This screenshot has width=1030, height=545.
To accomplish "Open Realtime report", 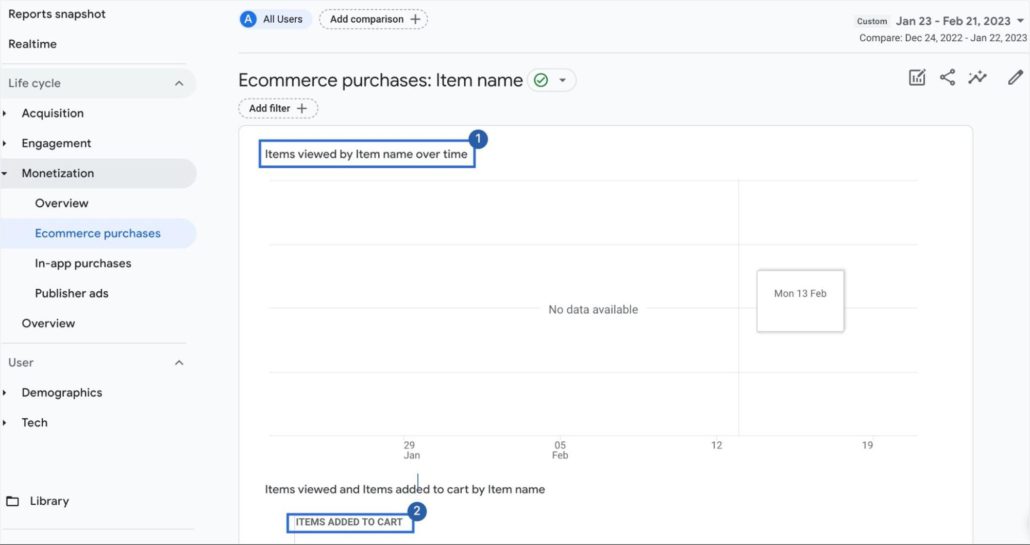I will point(32,44).
